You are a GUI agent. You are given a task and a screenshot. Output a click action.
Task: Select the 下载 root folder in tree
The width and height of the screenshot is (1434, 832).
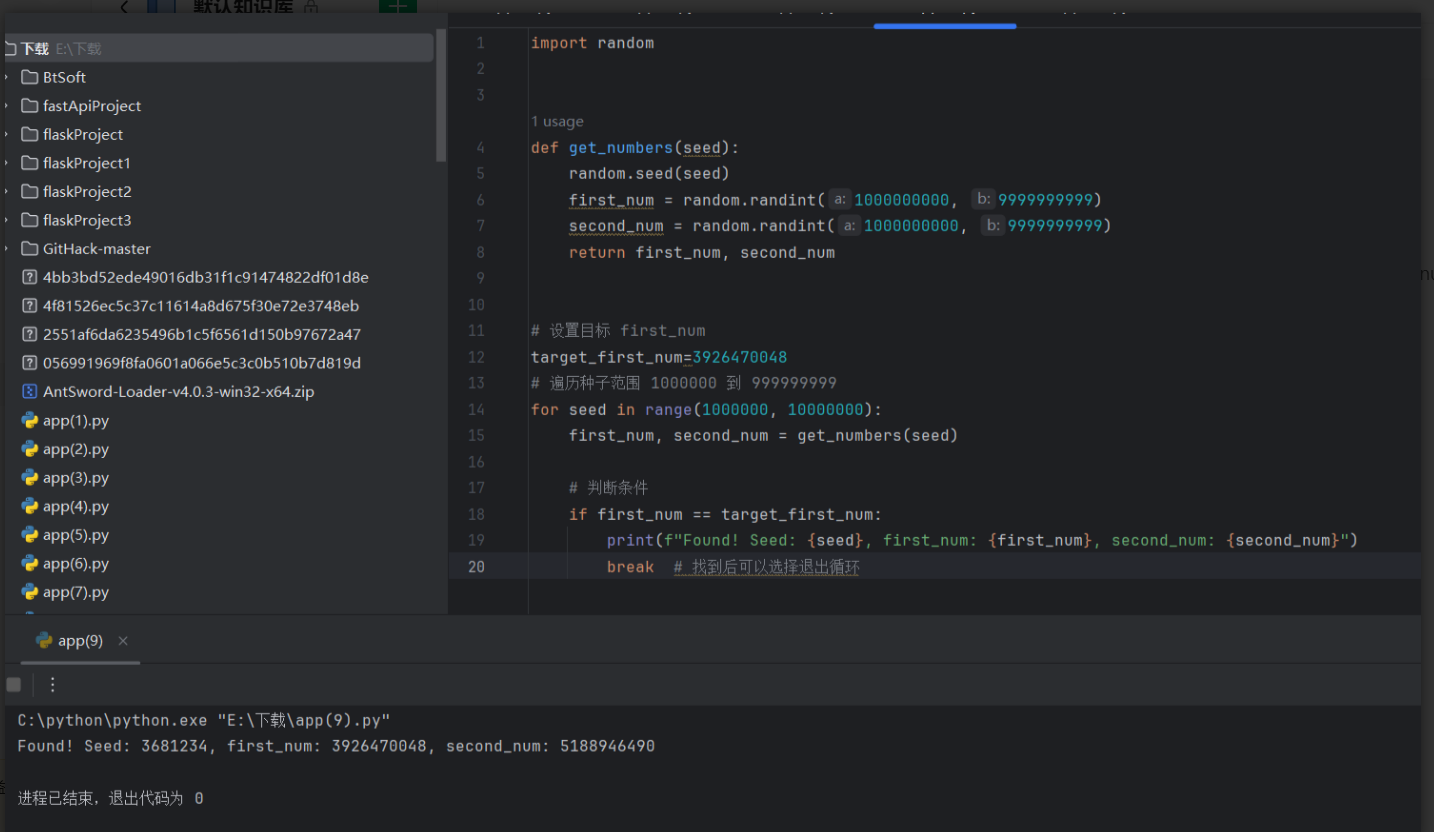tap(35, 48)
